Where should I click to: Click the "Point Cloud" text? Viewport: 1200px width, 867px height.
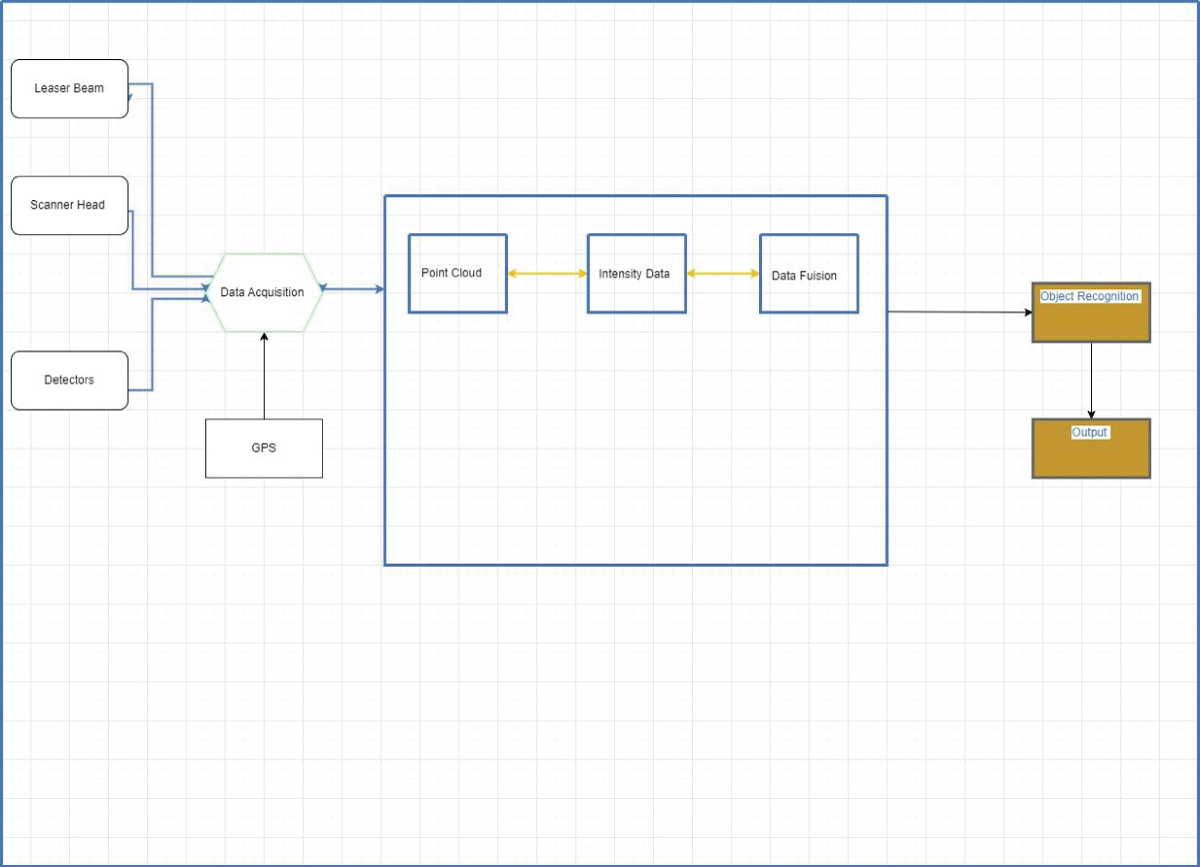[451, 273]
